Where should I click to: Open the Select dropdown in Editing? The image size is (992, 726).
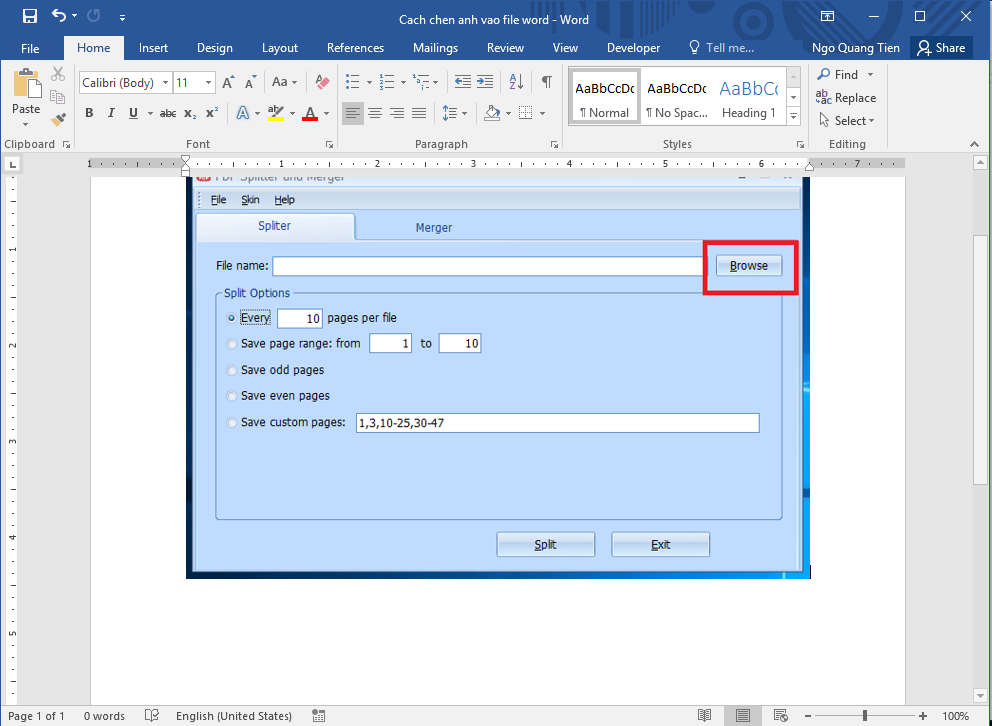coord(846,120)
